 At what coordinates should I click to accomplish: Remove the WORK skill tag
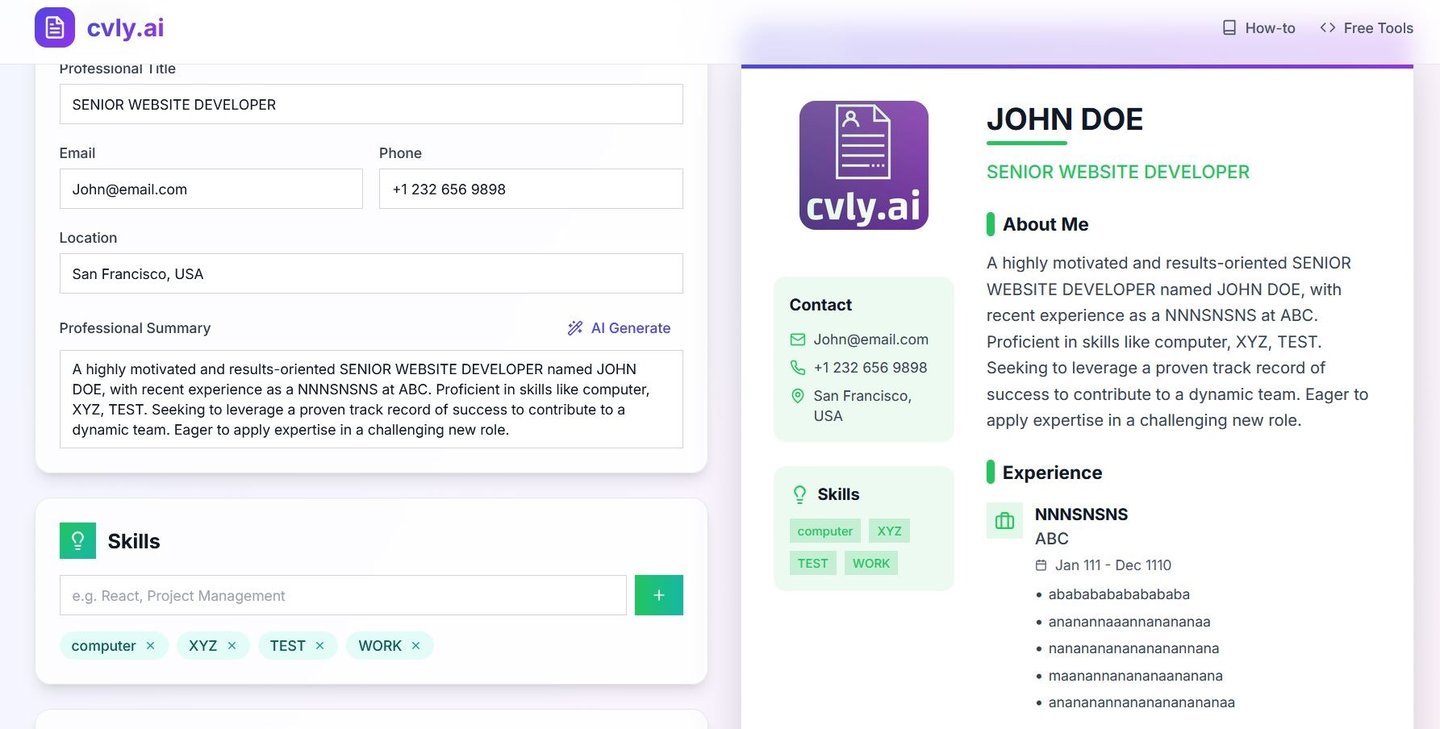[416, 646]
